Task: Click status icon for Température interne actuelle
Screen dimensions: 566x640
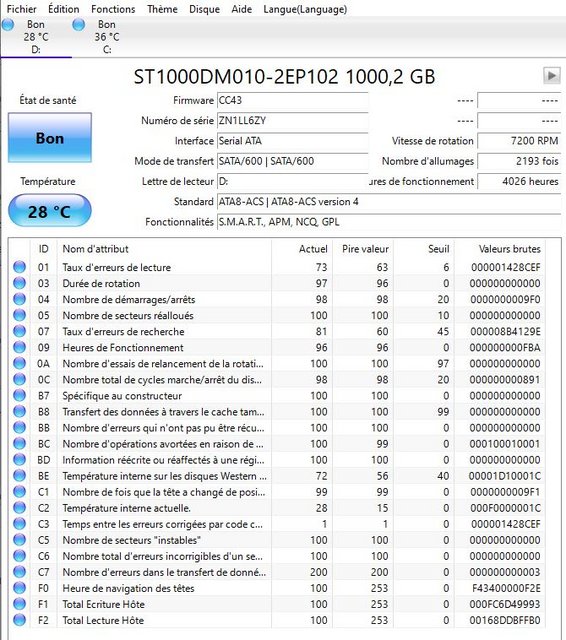Action: (19, 508)
